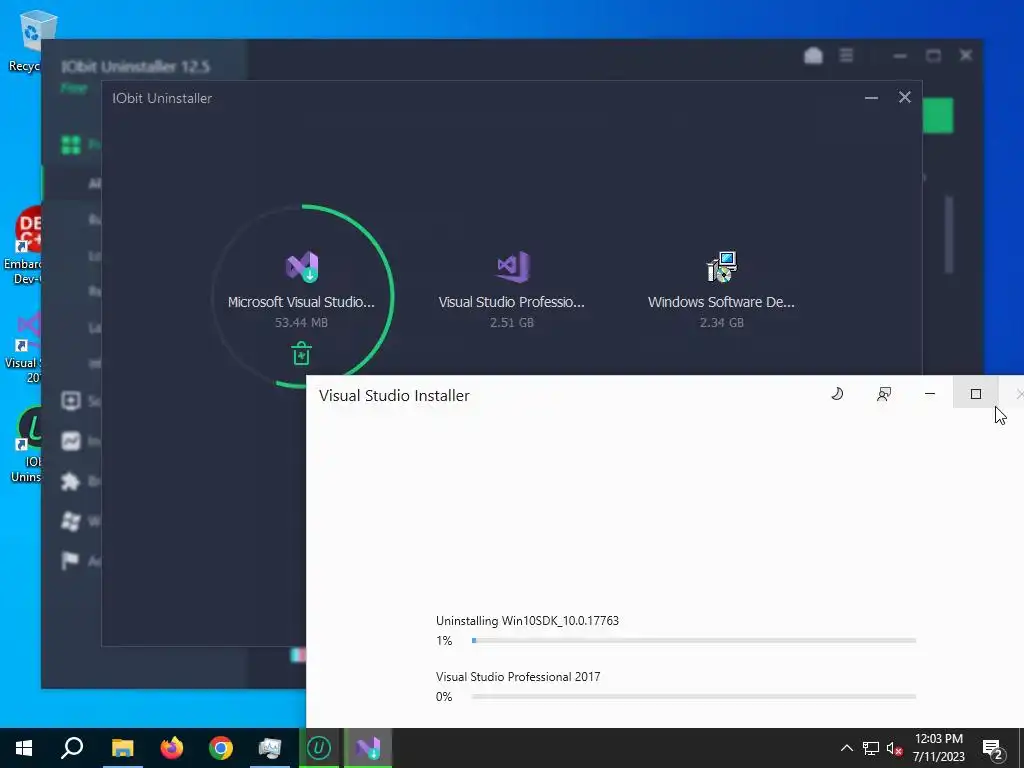
Task: Click the network tray icon
Action: pyautogui.click(x=871, y=748)
